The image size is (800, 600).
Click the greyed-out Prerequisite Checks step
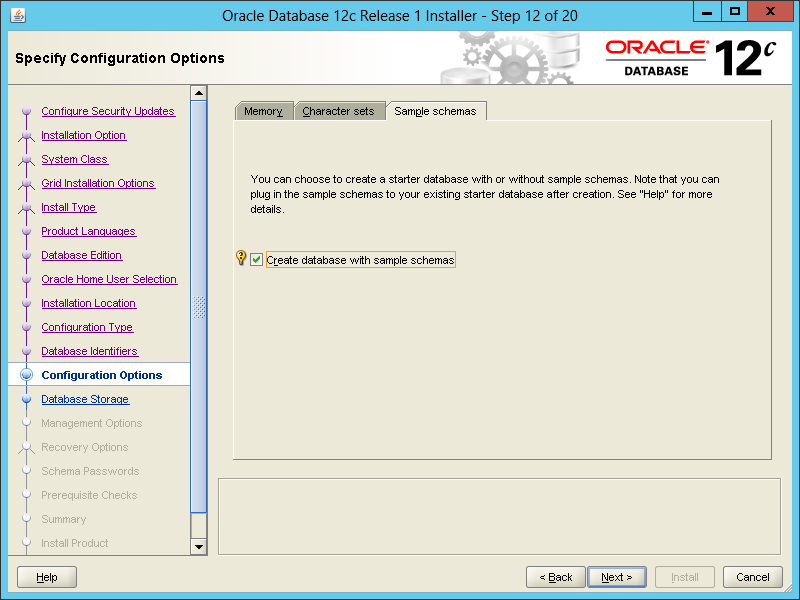[89, 495]
